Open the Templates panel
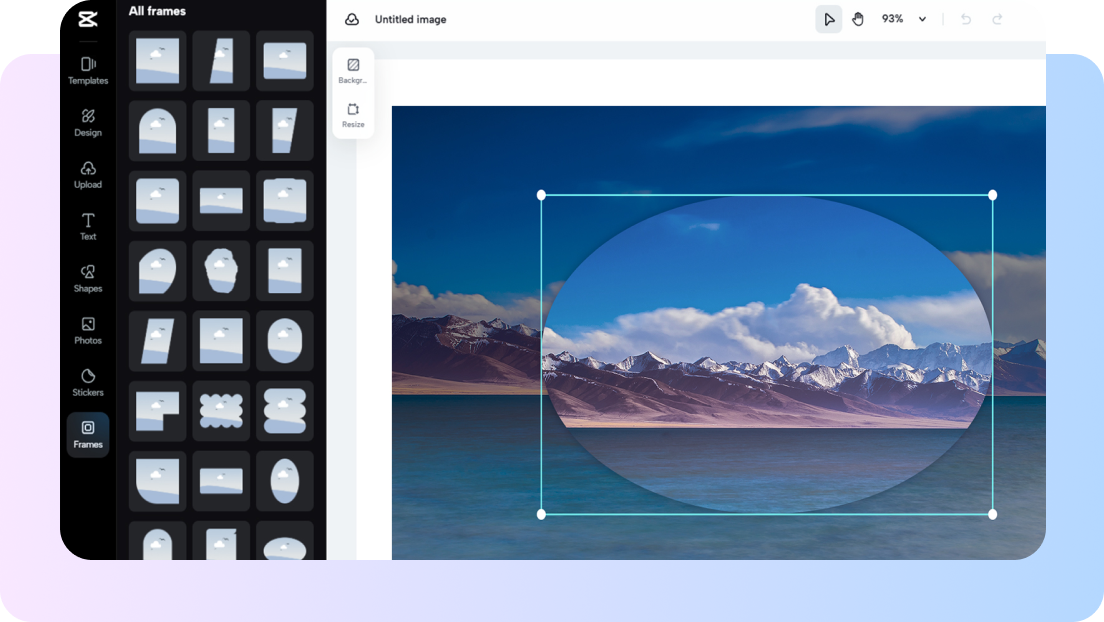This screenshot has width=1104, height=622. click(x=88, y=70)
